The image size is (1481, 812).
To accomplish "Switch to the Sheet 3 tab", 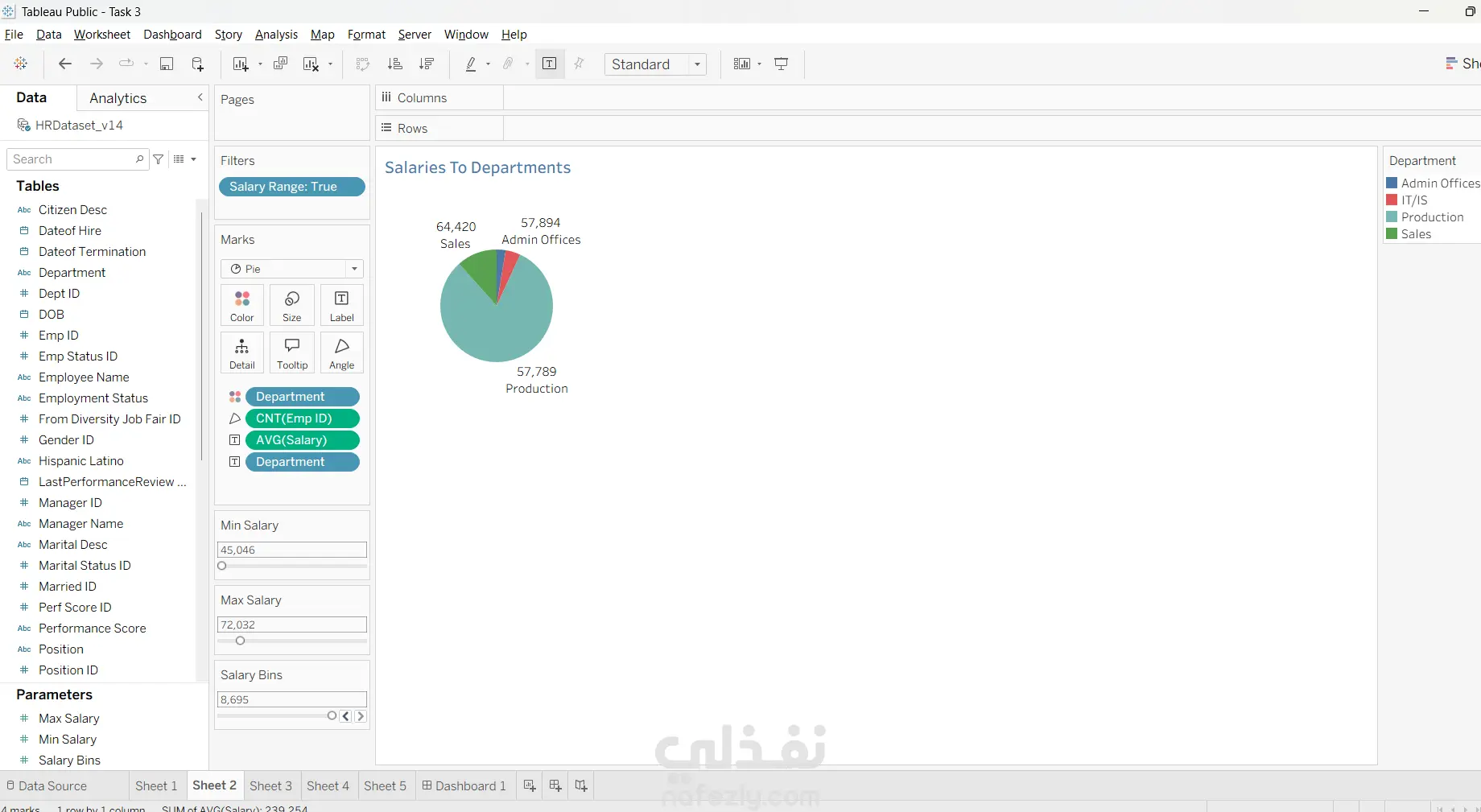I will point(270,786).
